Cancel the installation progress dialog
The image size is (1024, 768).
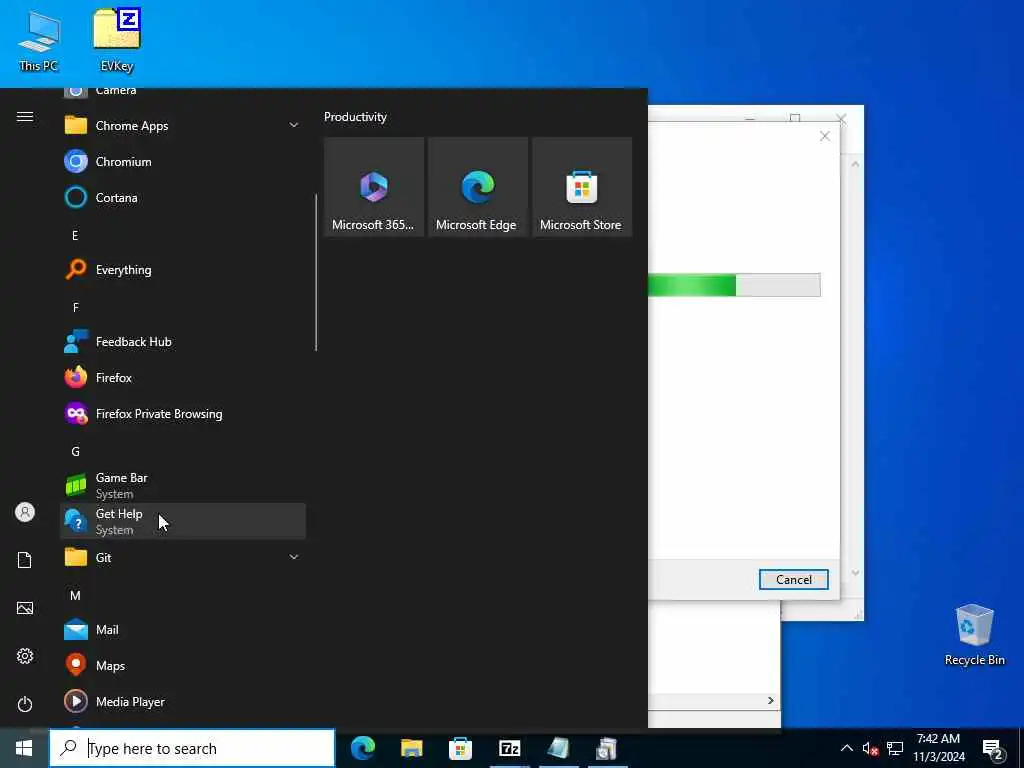[x=793, y=579]
